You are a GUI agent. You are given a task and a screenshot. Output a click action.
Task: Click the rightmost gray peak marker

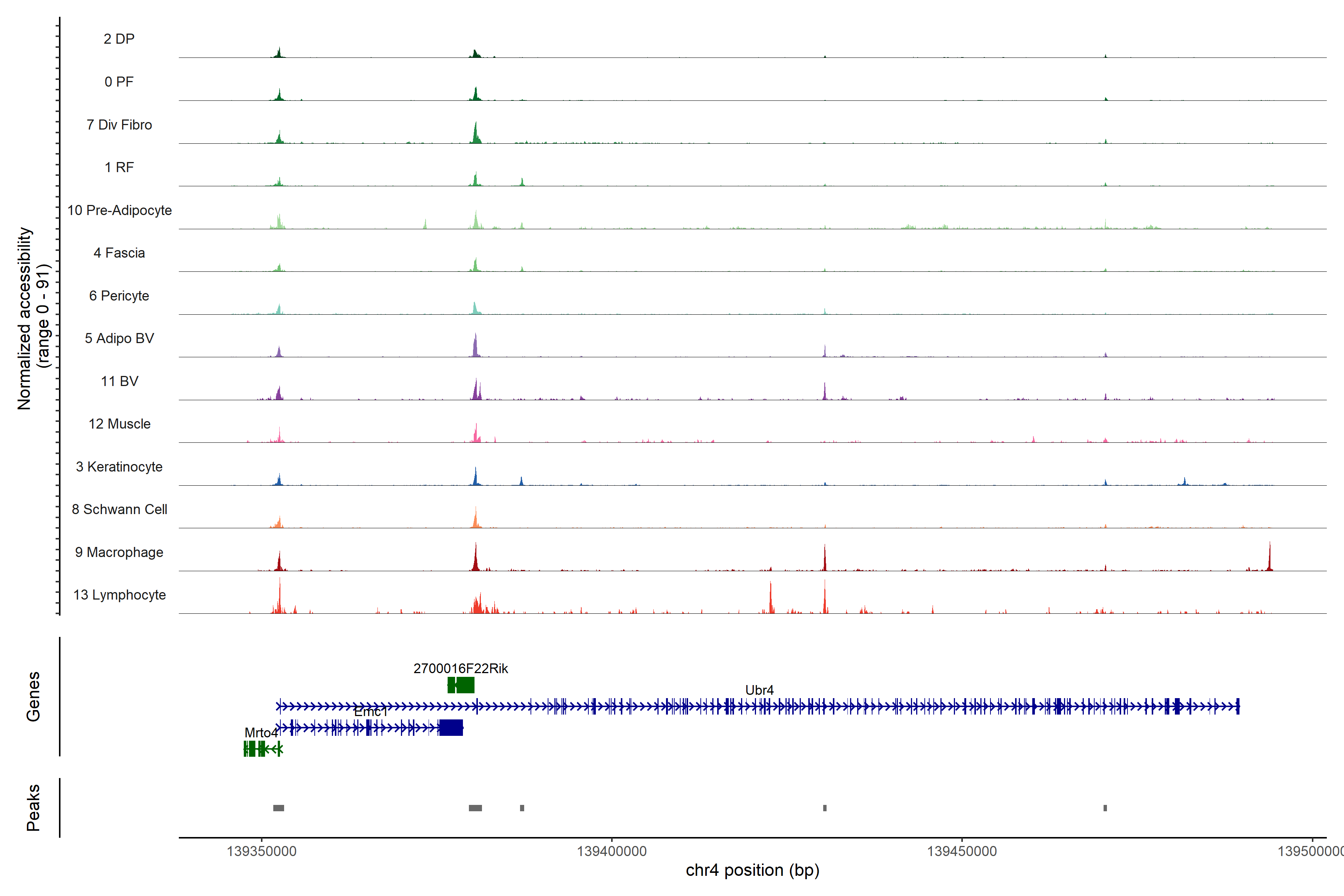tap(1105, 808)
